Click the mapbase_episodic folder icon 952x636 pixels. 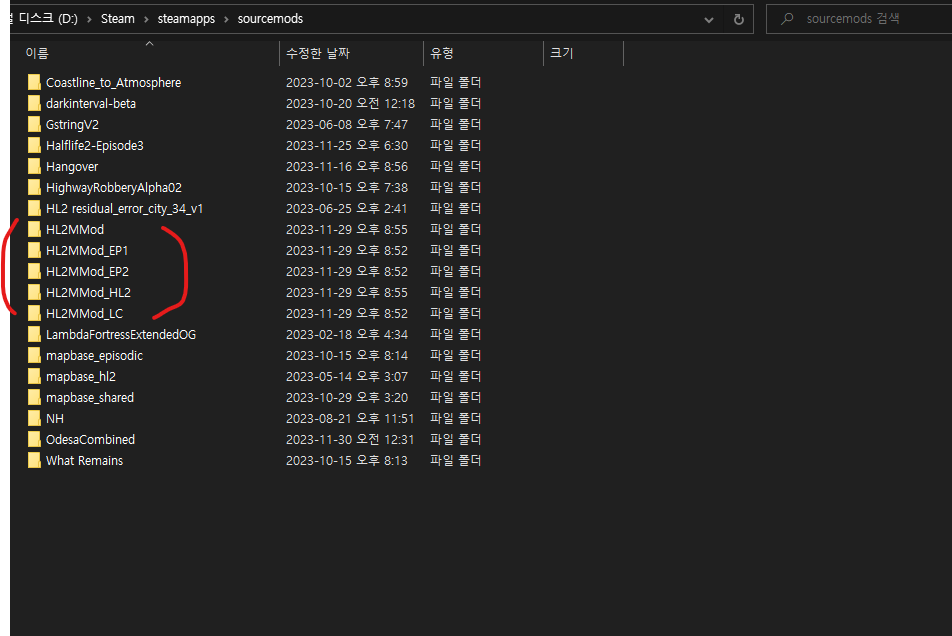pyautogui.click(x=34, y=356)
